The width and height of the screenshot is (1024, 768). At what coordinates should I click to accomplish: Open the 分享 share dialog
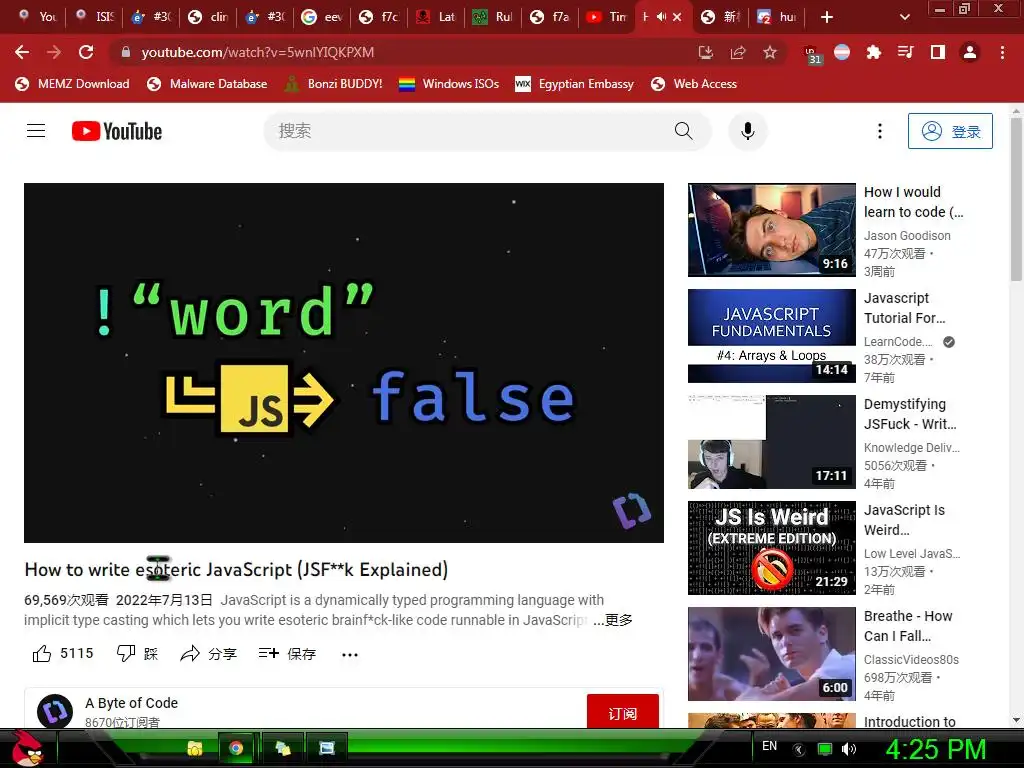pos(208,654)
